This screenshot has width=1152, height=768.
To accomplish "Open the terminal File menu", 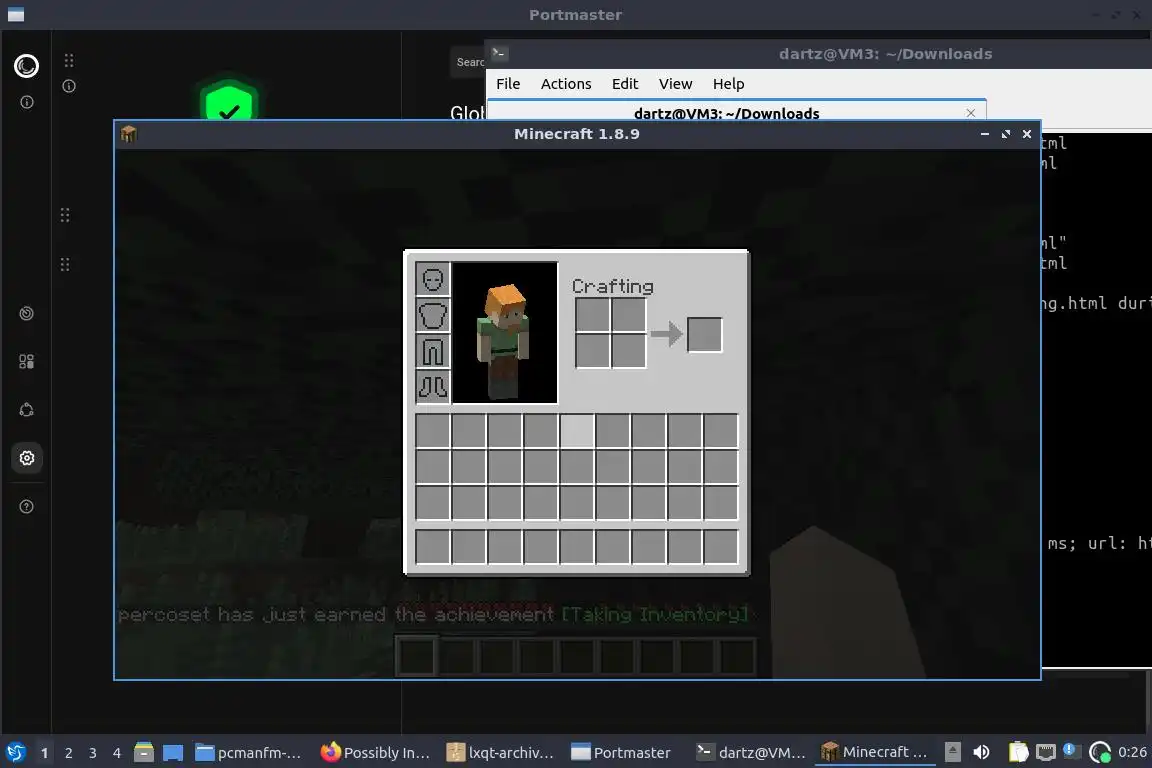I will 508,84.
